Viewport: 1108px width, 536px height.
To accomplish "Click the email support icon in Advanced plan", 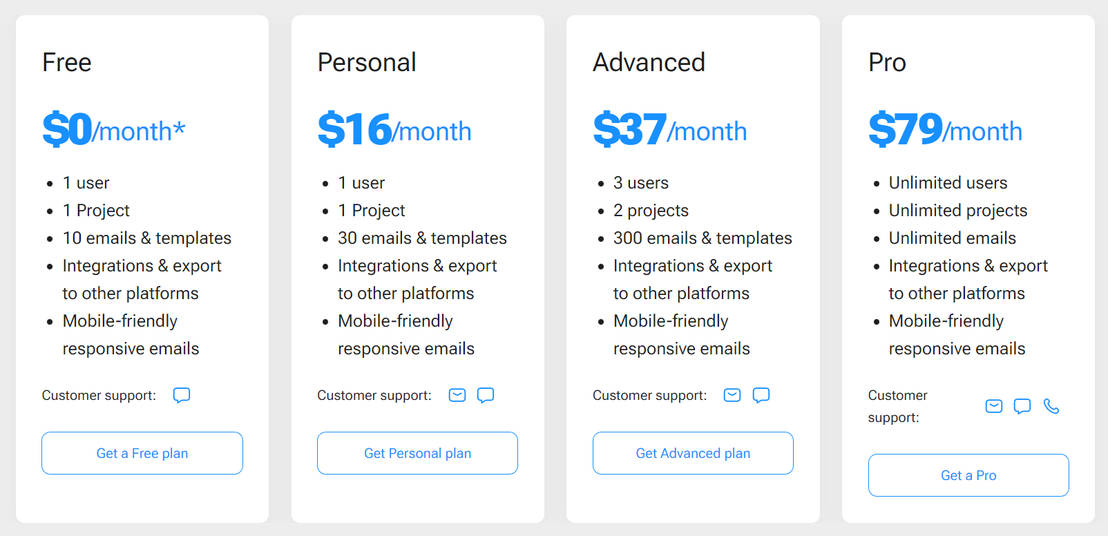I will [732, 395].
